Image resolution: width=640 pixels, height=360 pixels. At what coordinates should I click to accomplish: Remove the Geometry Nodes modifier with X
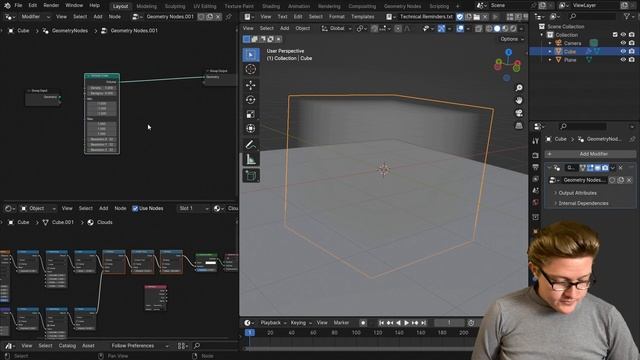(x=620, y=168)
